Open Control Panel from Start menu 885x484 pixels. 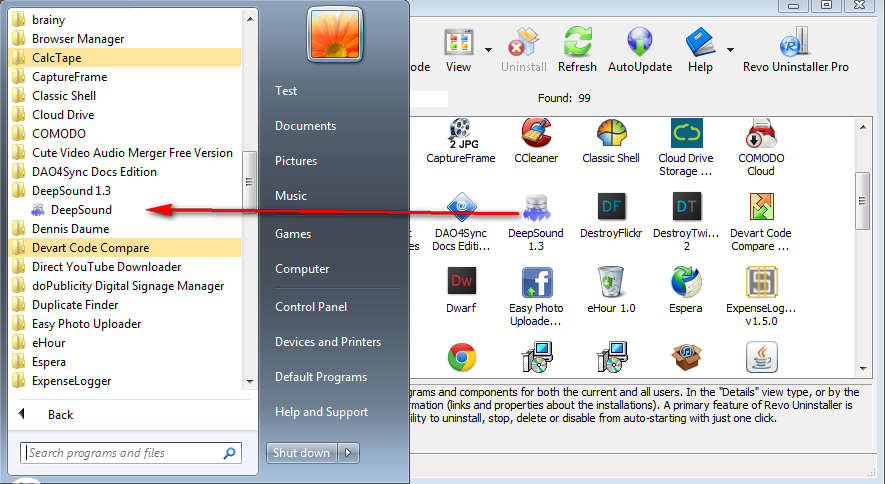[x=311, y=307]
